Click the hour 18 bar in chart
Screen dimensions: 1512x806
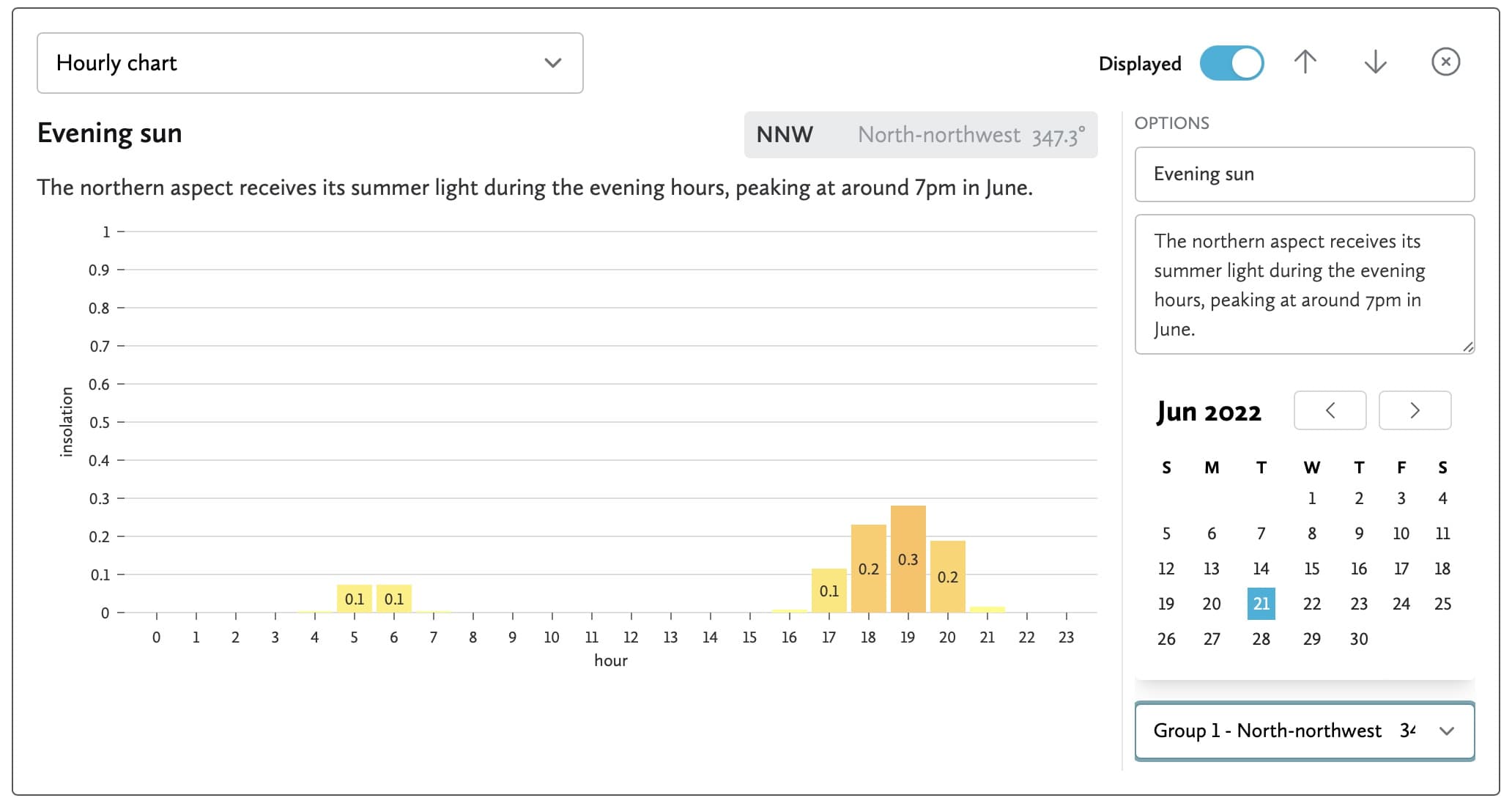pos(868,569)
